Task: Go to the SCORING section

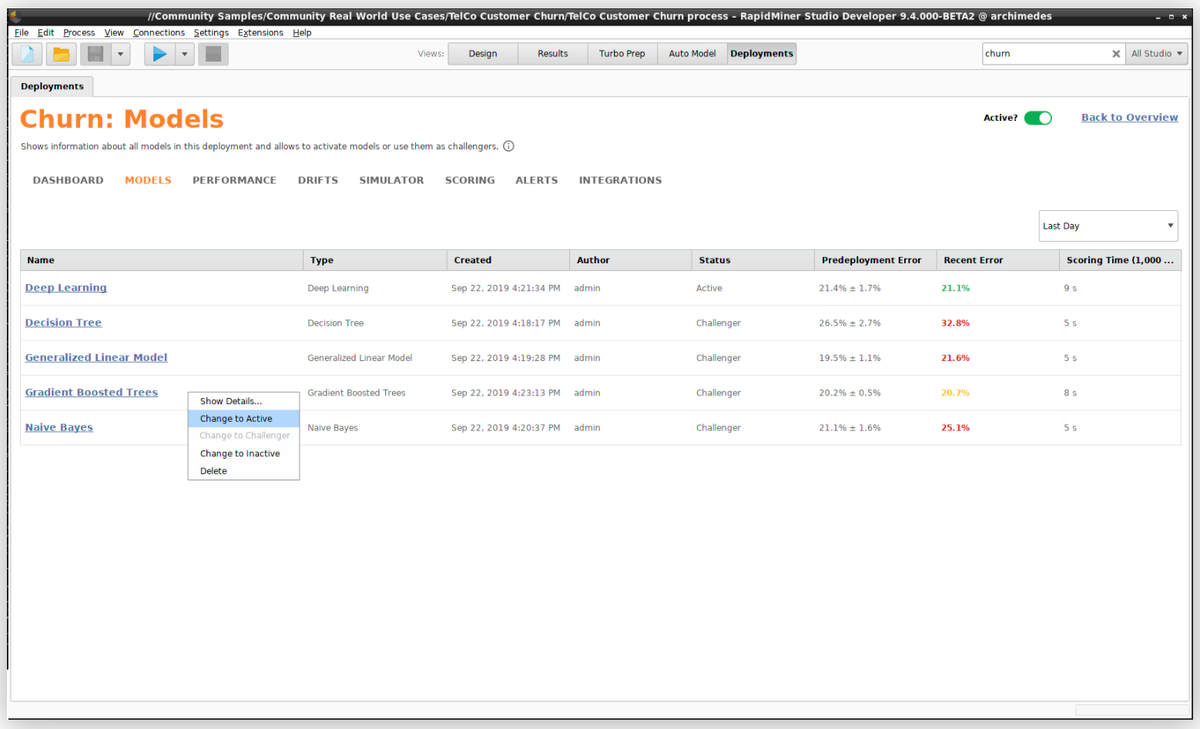Action: coord(470,181)
